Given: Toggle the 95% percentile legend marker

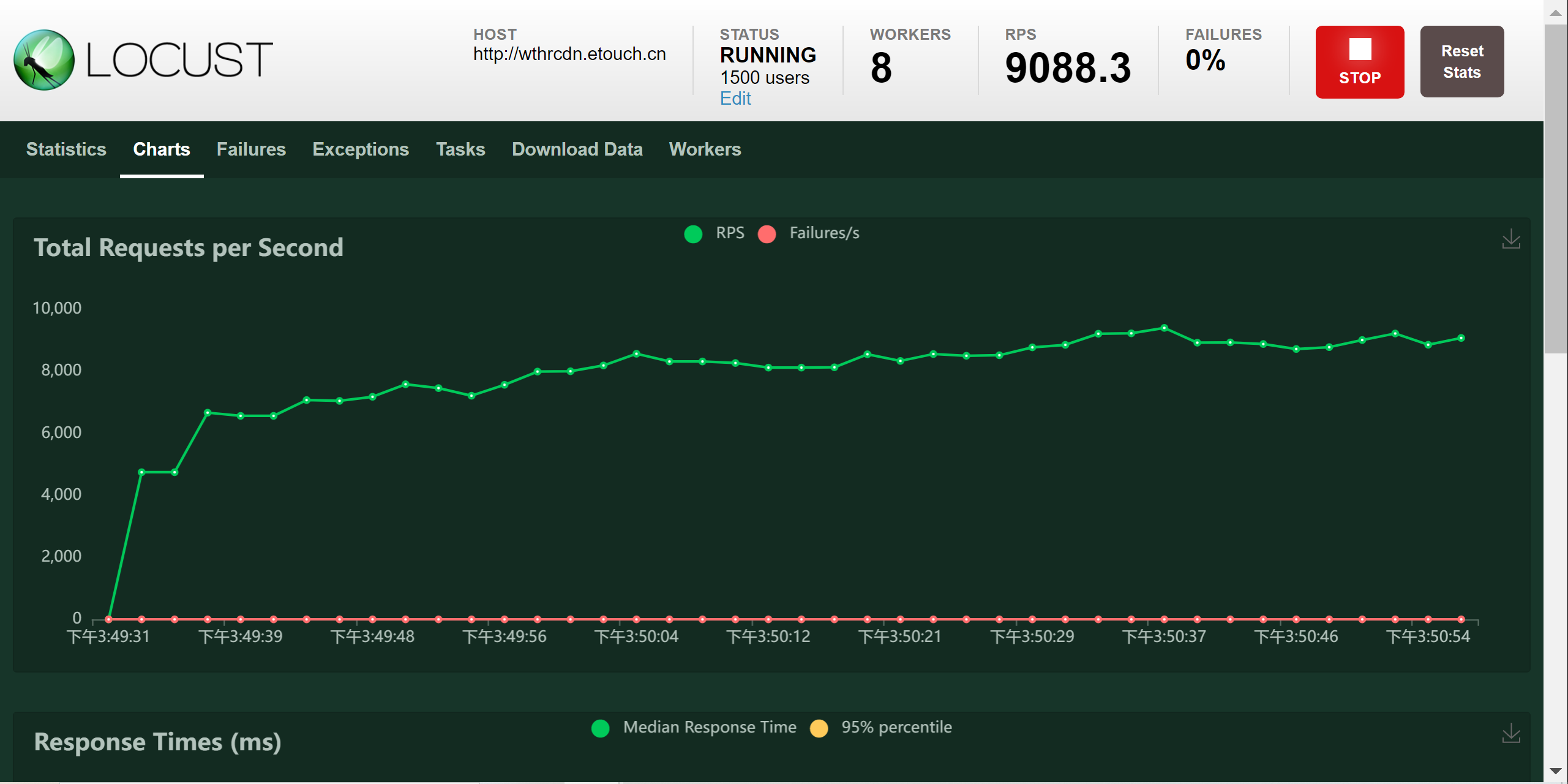Looking at the screenshot, I should click(x=819, y=728).
